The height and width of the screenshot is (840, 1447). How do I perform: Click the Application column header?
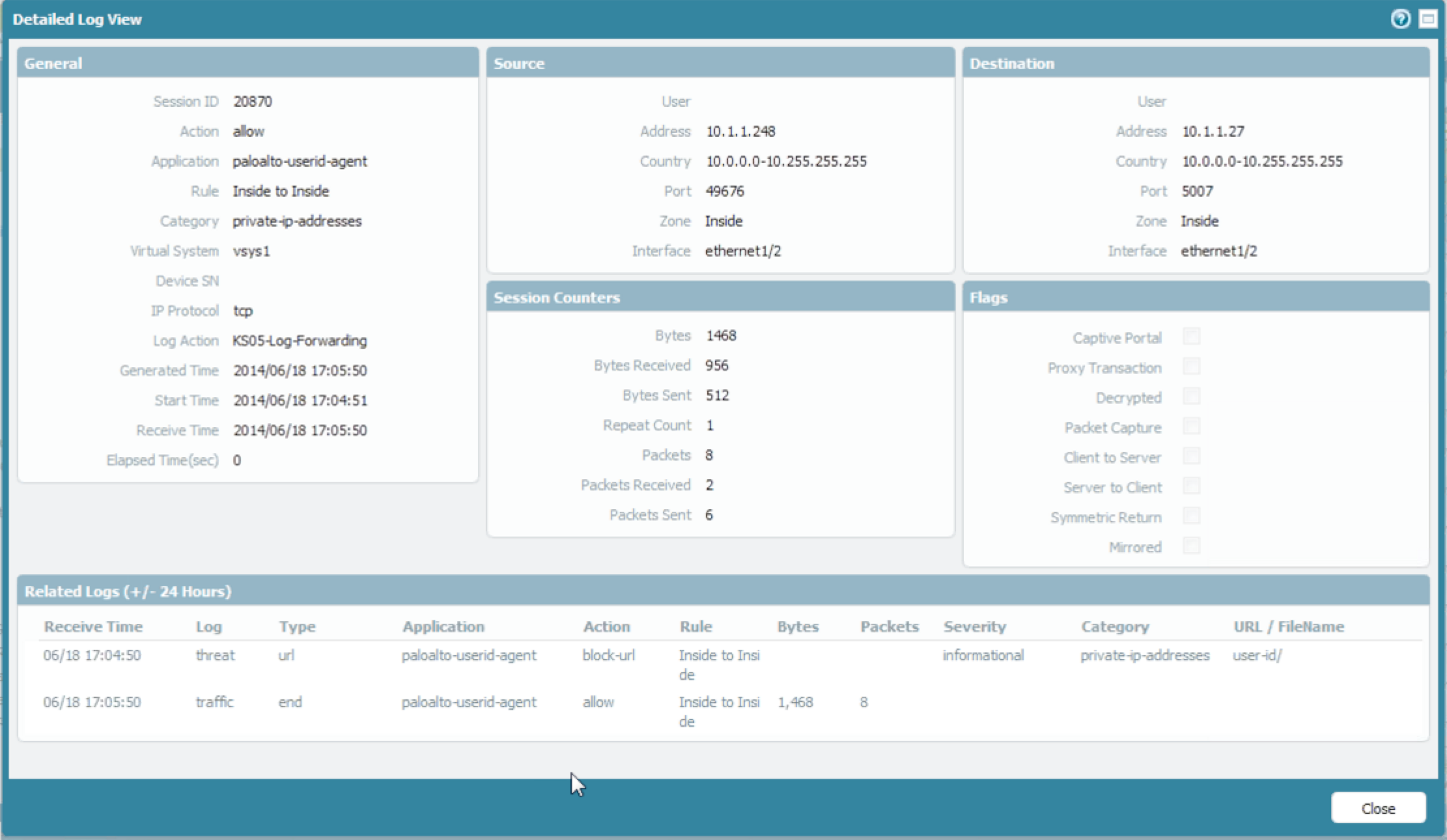443,626
